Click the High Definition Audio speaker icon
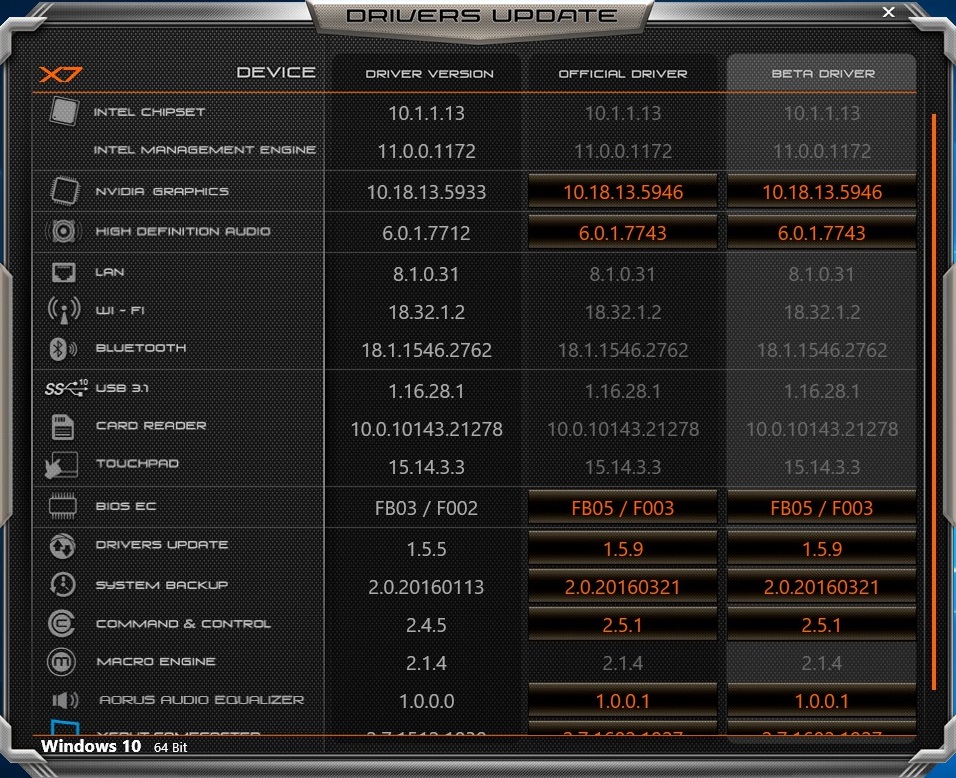 [x=63, y=231]
